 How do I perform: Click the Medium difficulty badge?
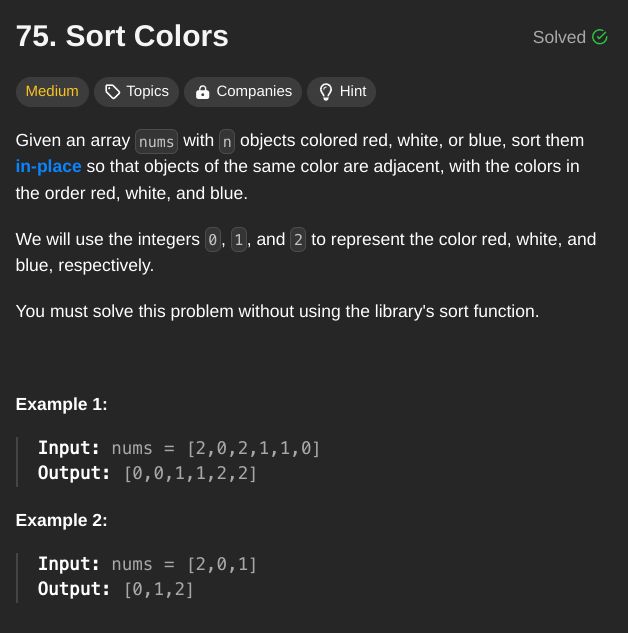[x=52, y=92]
